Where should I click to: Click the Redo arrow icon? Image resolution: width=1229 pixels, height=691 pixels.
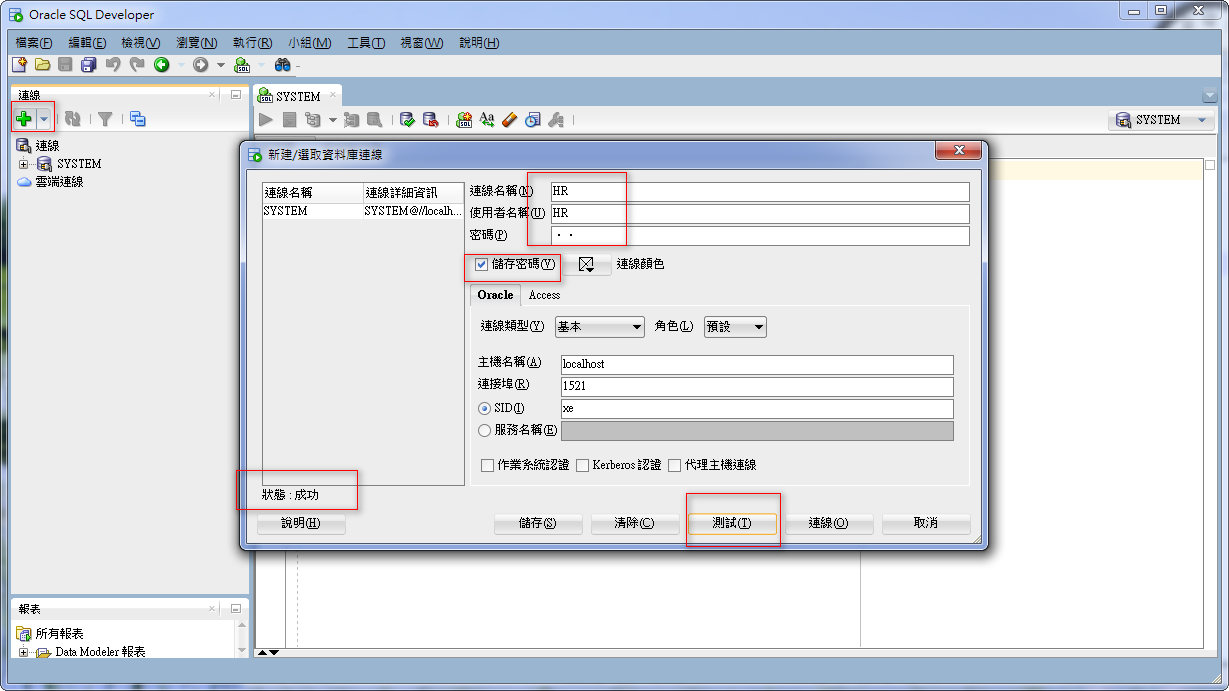point(136,64)
